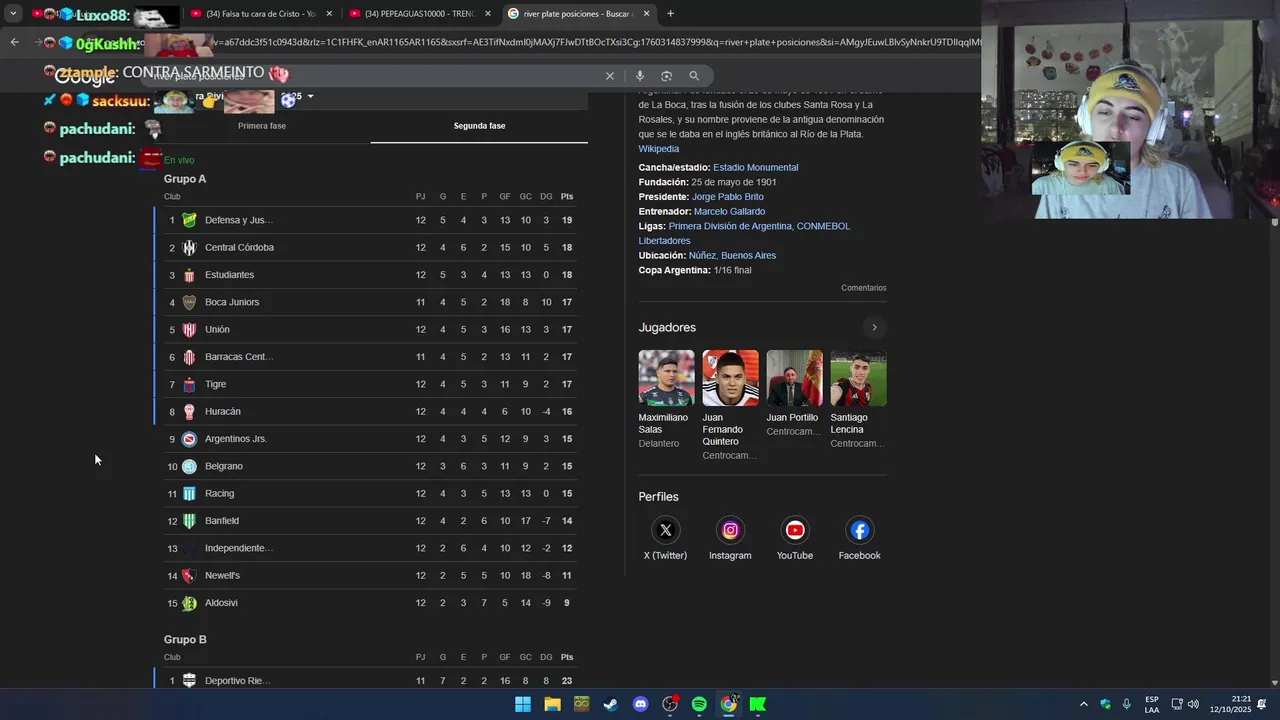This screenshot has height=720, width=1280.
Task: Click the magnifier search icon
Action: pos(694,76)
